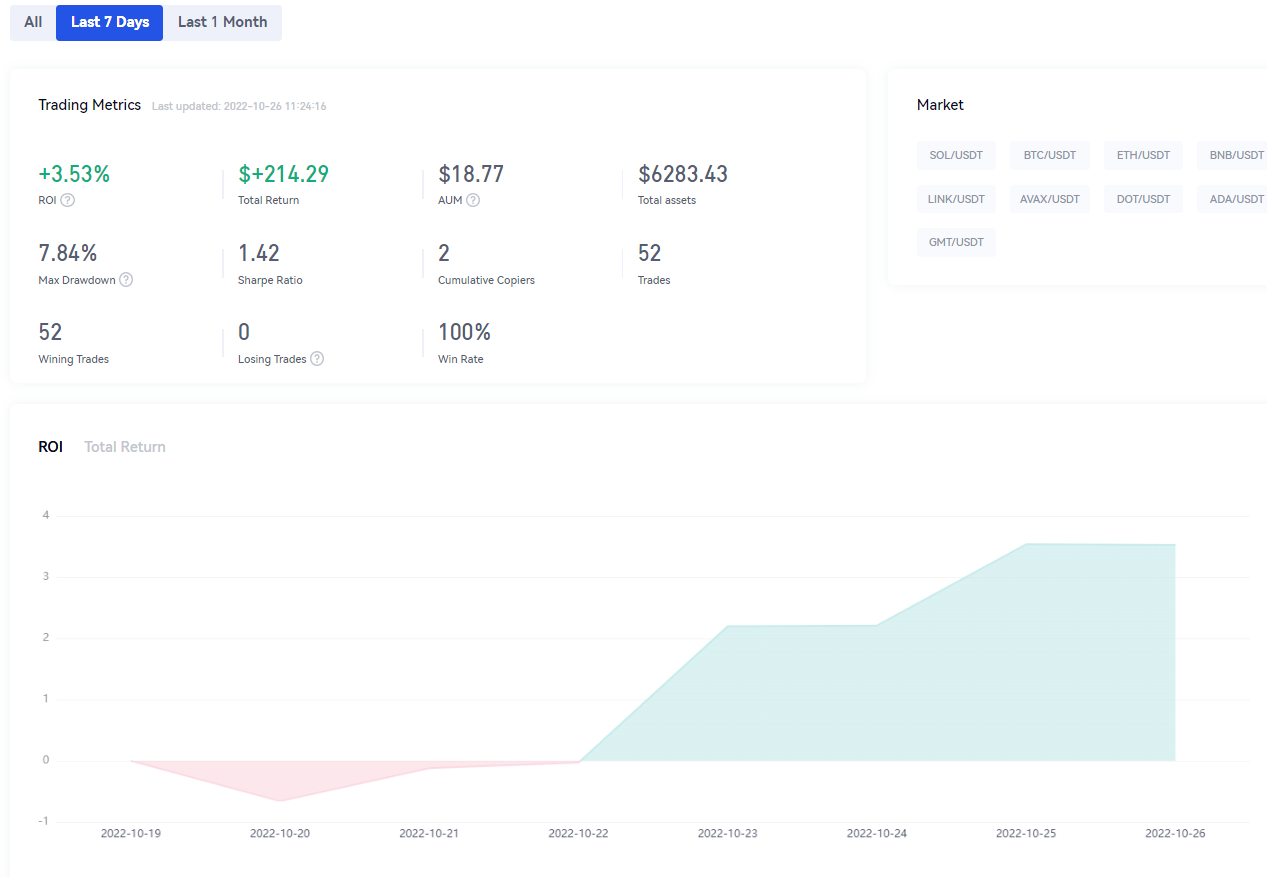The width and height of the screenshot is (1267, 877).
Task: Show the Total Return chart tab
Action: [125, 447]
